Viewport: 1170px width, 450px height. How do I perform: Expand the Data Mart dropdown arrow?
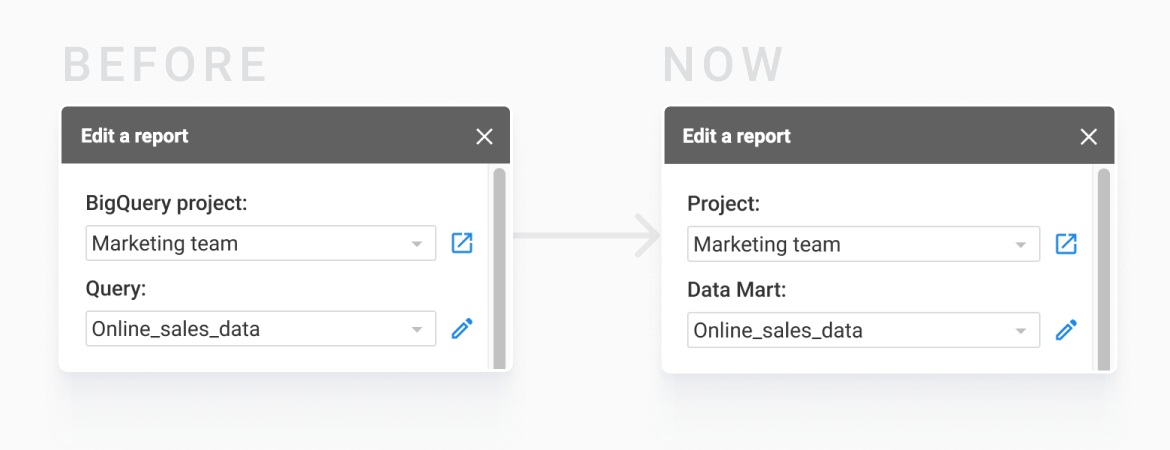click(1021, 331)
